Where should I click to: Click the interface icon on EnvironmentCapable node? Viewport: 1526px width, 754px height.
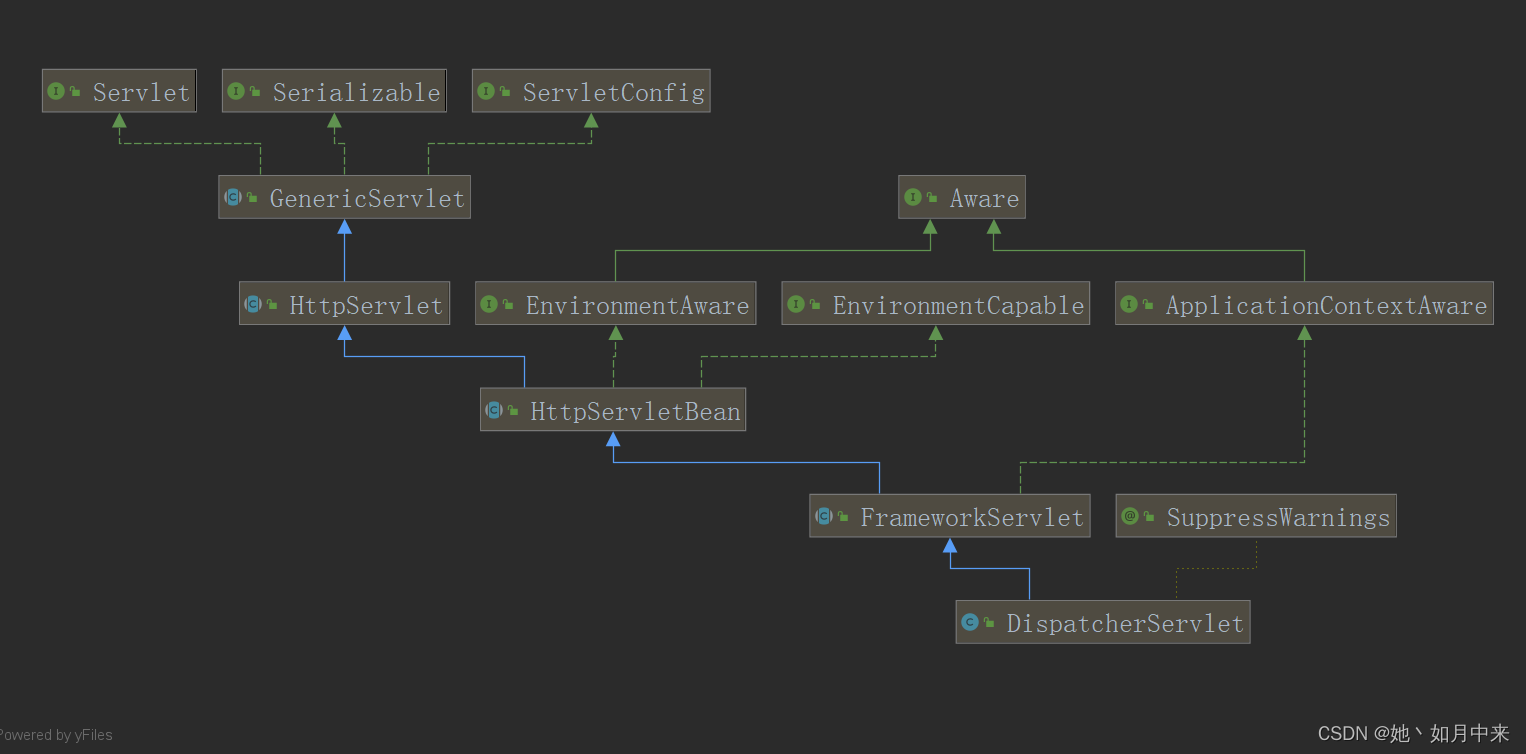point(796,303)
